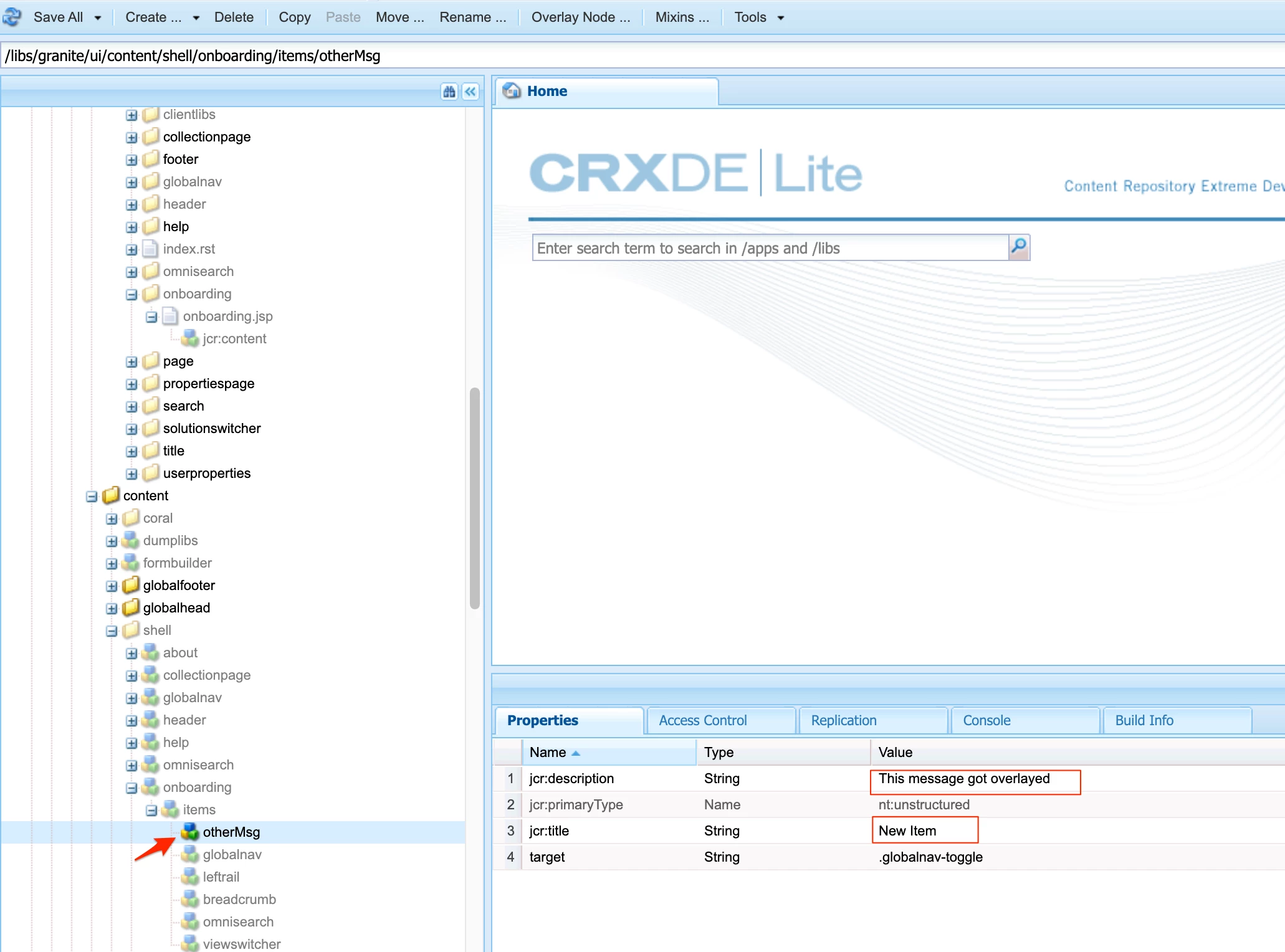1285x952 pixels.
Task: Click the Home tab house icon
Action: (x=512, y=91)
